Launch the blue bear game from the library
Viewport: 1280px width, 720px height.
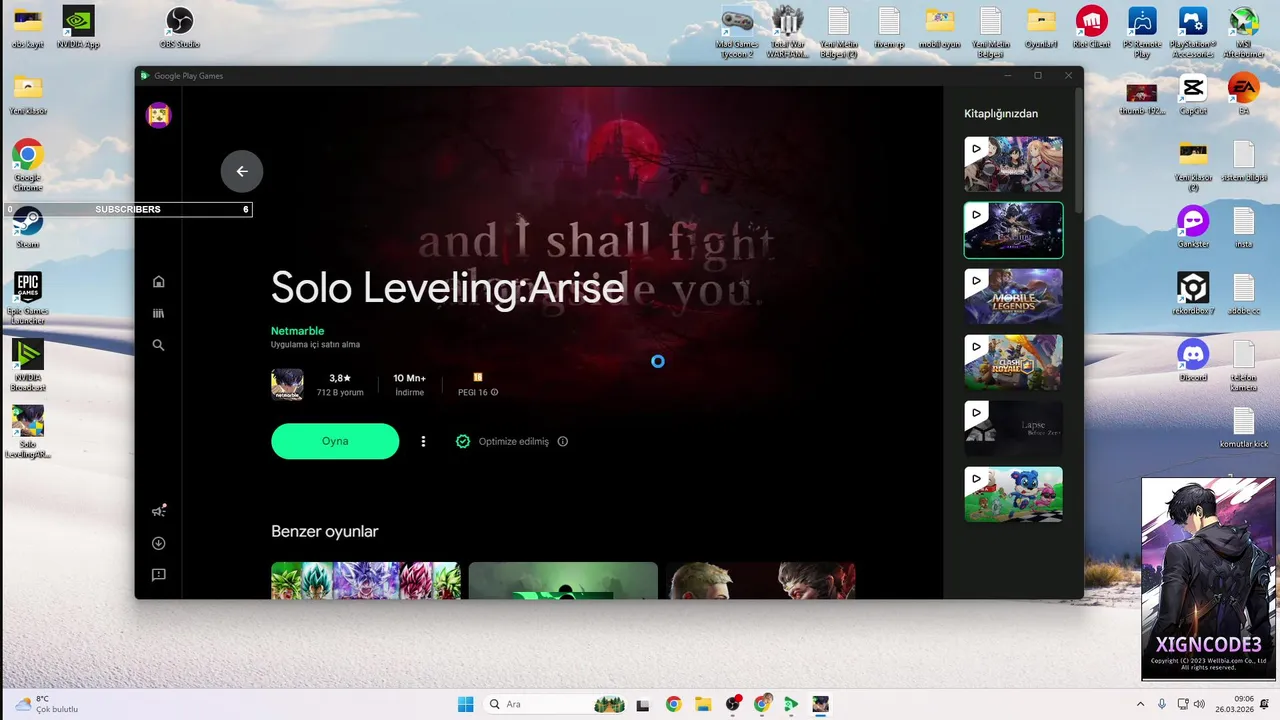point(1013,494)
